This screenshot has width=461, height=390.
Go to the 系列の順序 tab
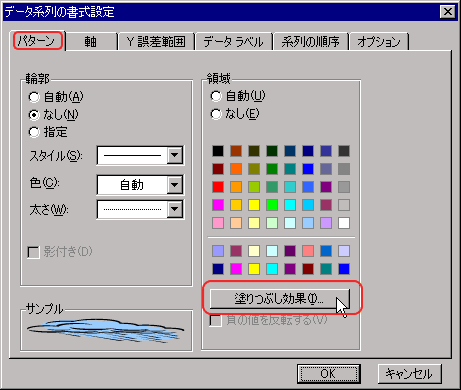(x=310, y=42)
